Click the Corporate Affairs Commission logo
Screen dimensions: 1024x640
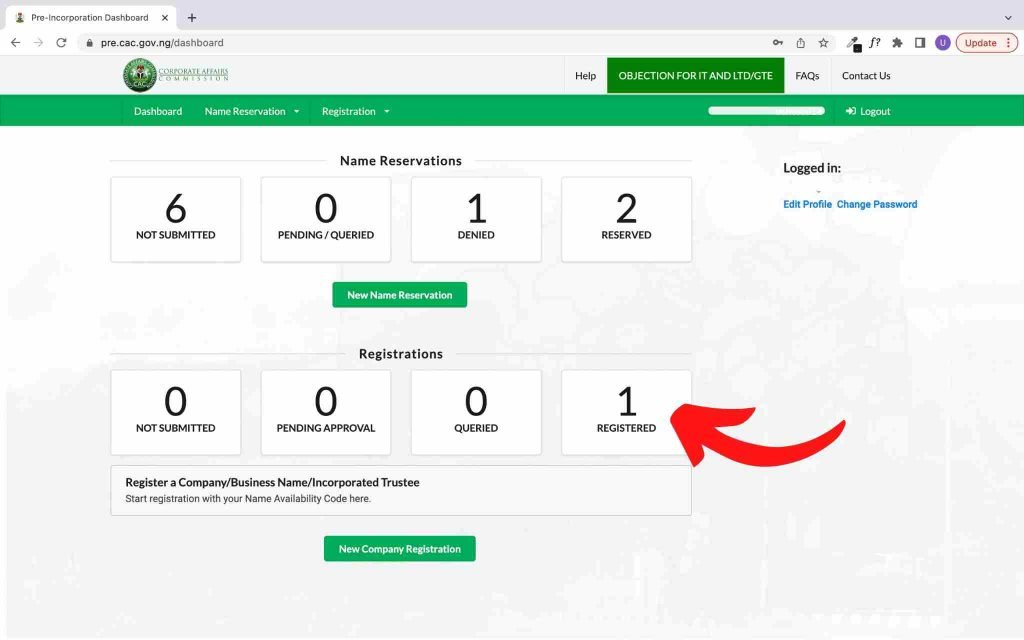pyautogui.click(x=176, y=75)
